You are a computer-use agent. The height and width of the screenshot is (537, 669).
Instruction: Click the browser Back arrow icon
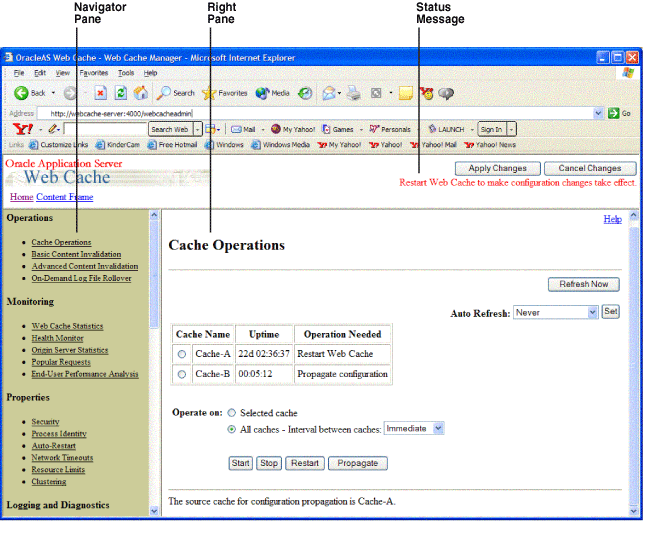click(x=21, y=93)
